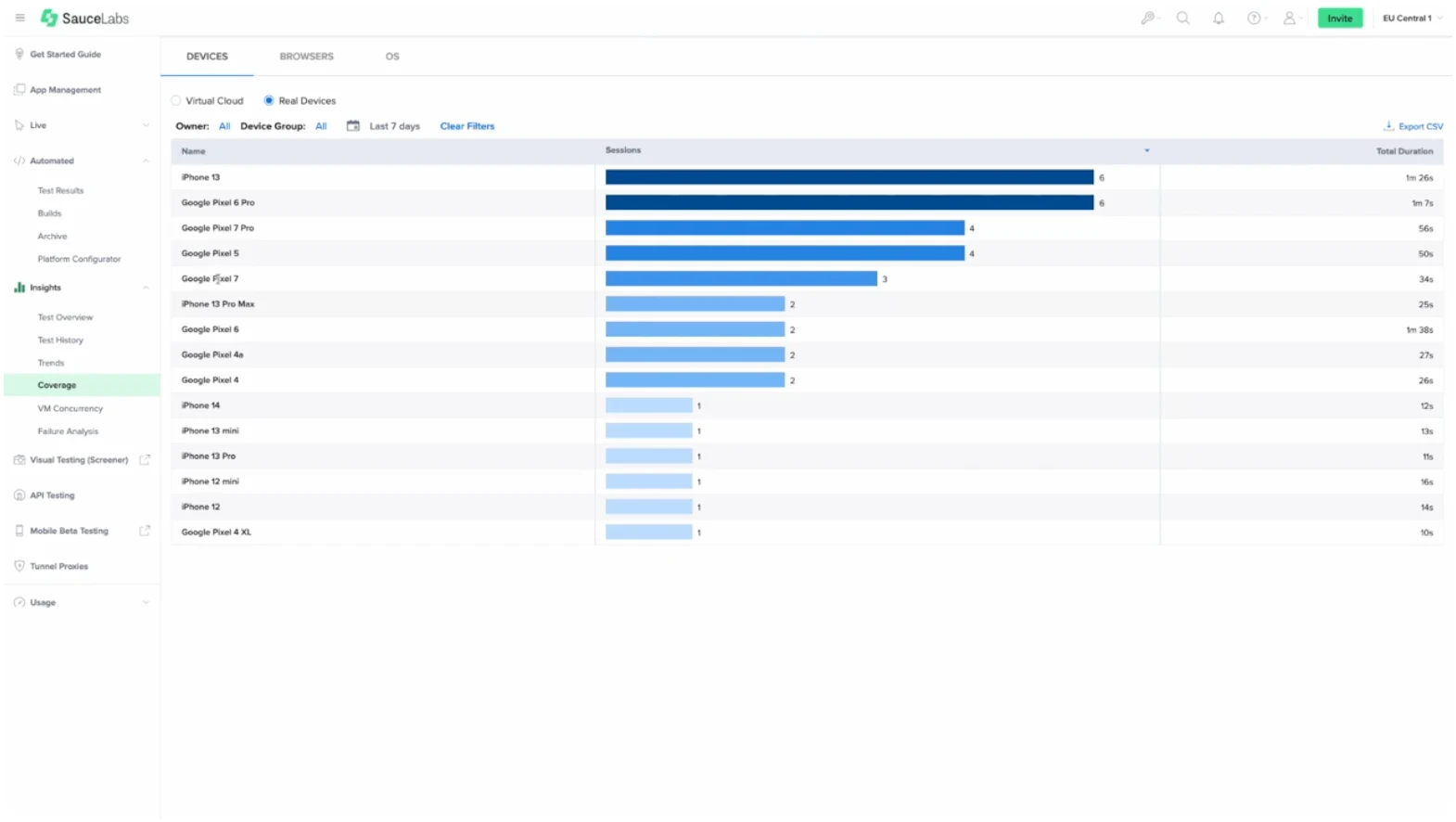This screenshot has height=822, width=1456.
Task: Select Coverage under Insights
Action: (x=82, y=385)
